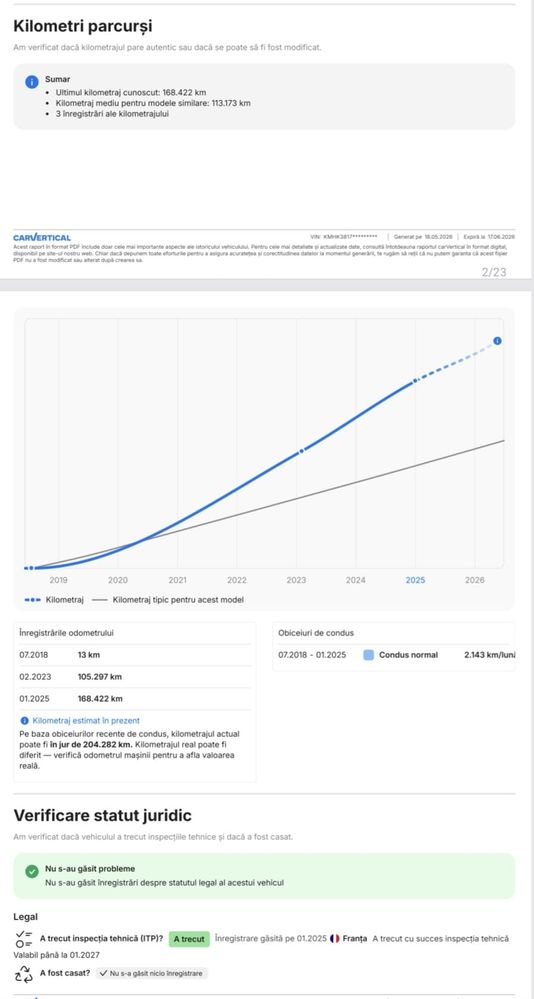The image size is (534, 999).
Task: Select the 02.2023 odometer record row
Action: coord(135,677)
